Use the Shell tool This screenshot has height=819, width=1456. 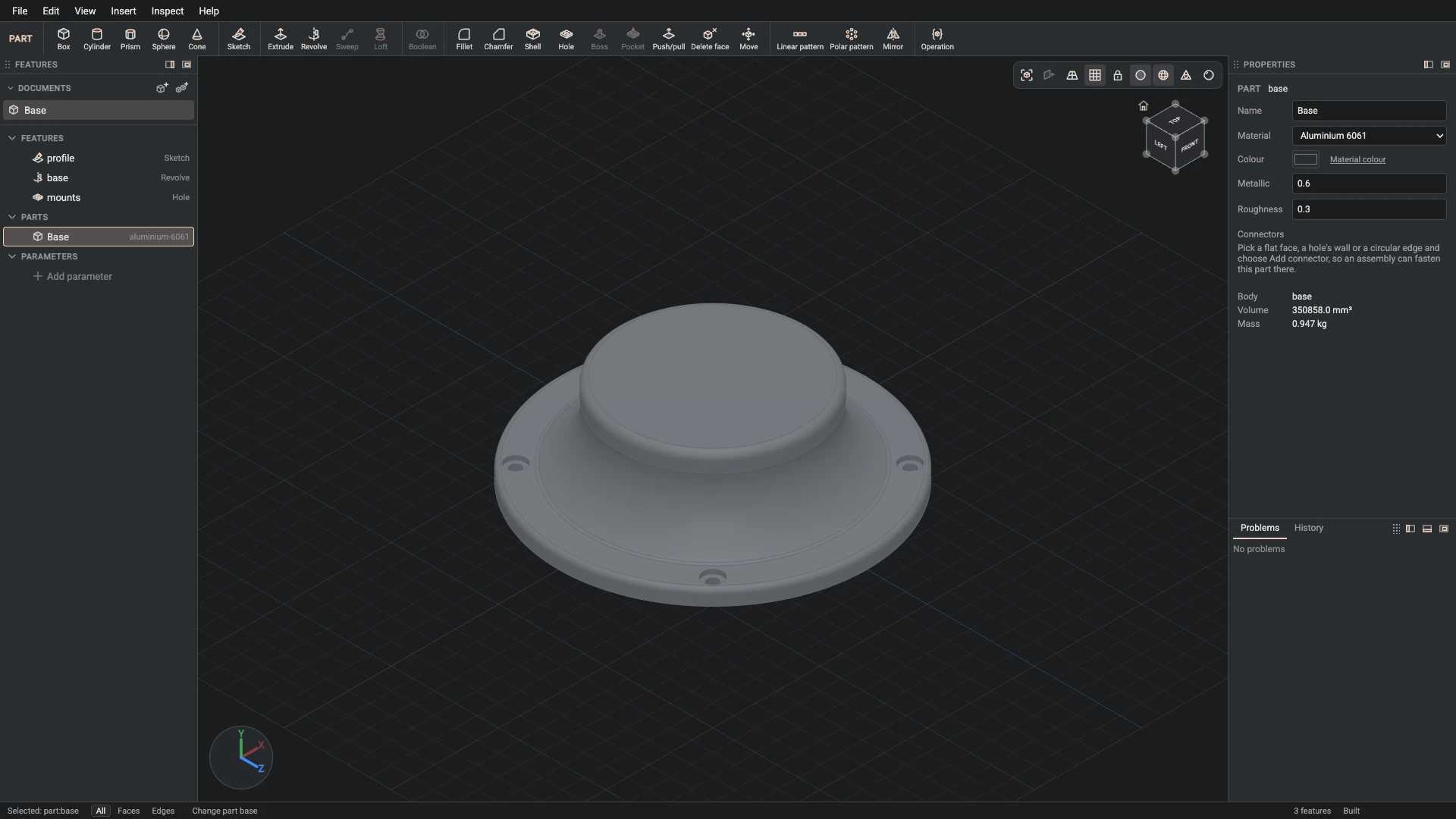pos(533,39)
